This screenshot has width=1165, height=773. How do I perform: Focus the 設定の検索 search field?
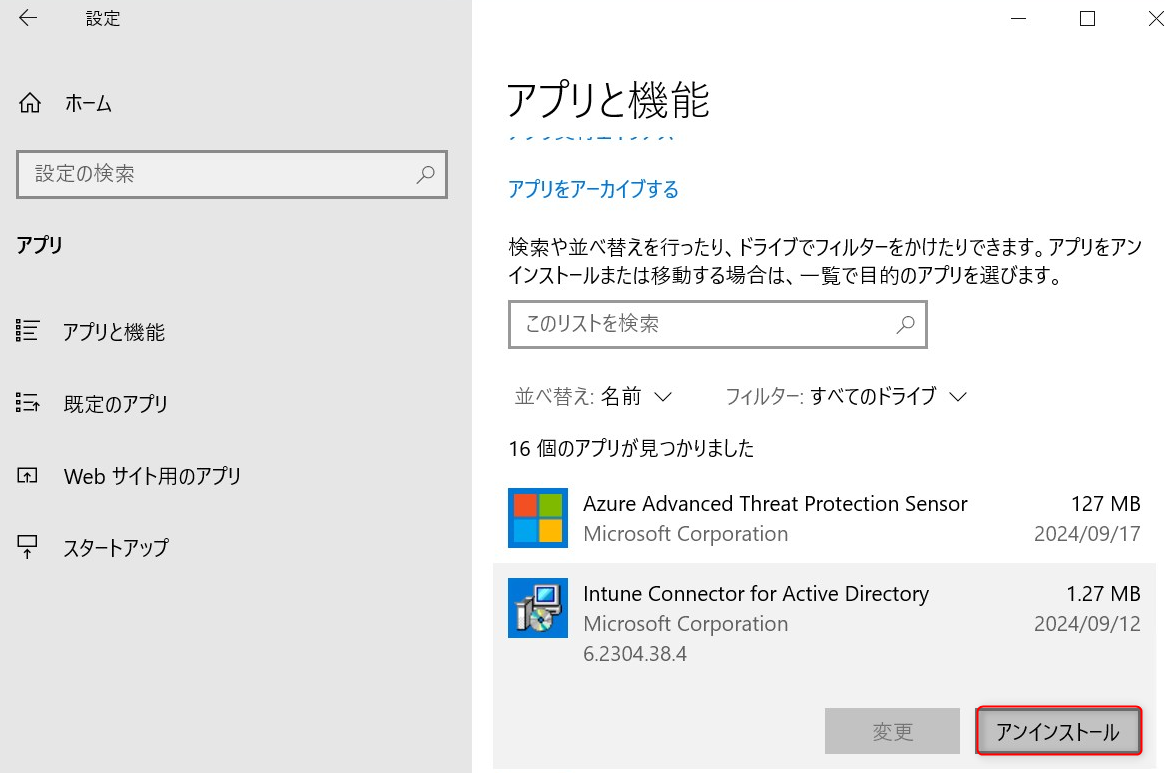click(232, 175)
